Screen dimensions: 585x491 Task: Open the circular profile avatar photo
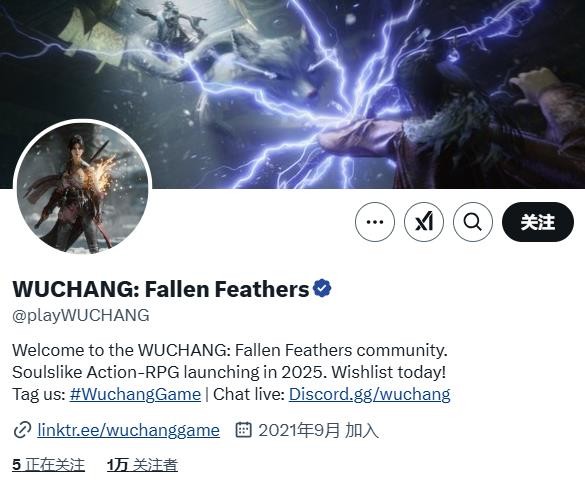[82, 188]
